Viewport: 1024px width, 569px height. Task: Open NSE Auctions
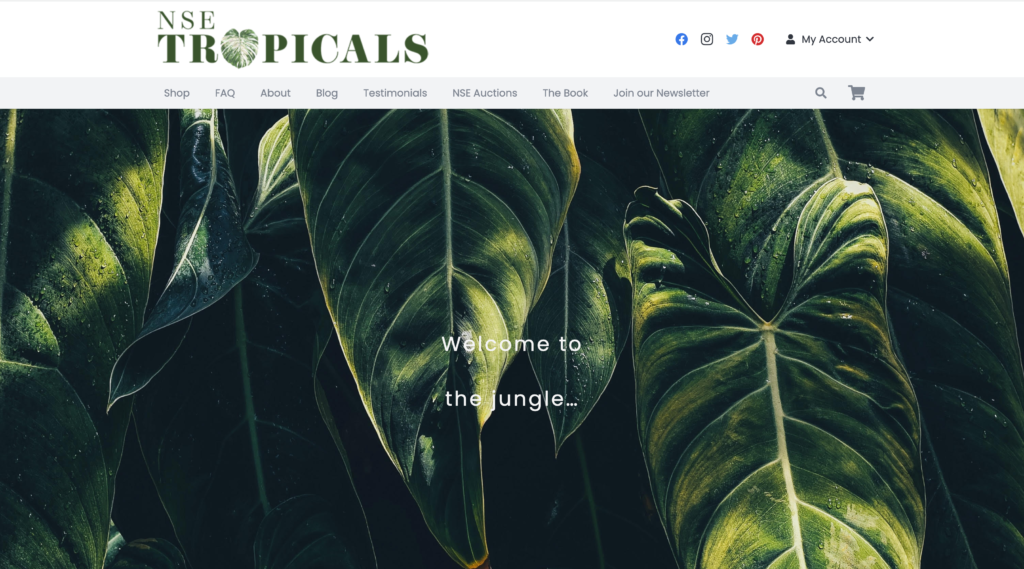point(485,93)
